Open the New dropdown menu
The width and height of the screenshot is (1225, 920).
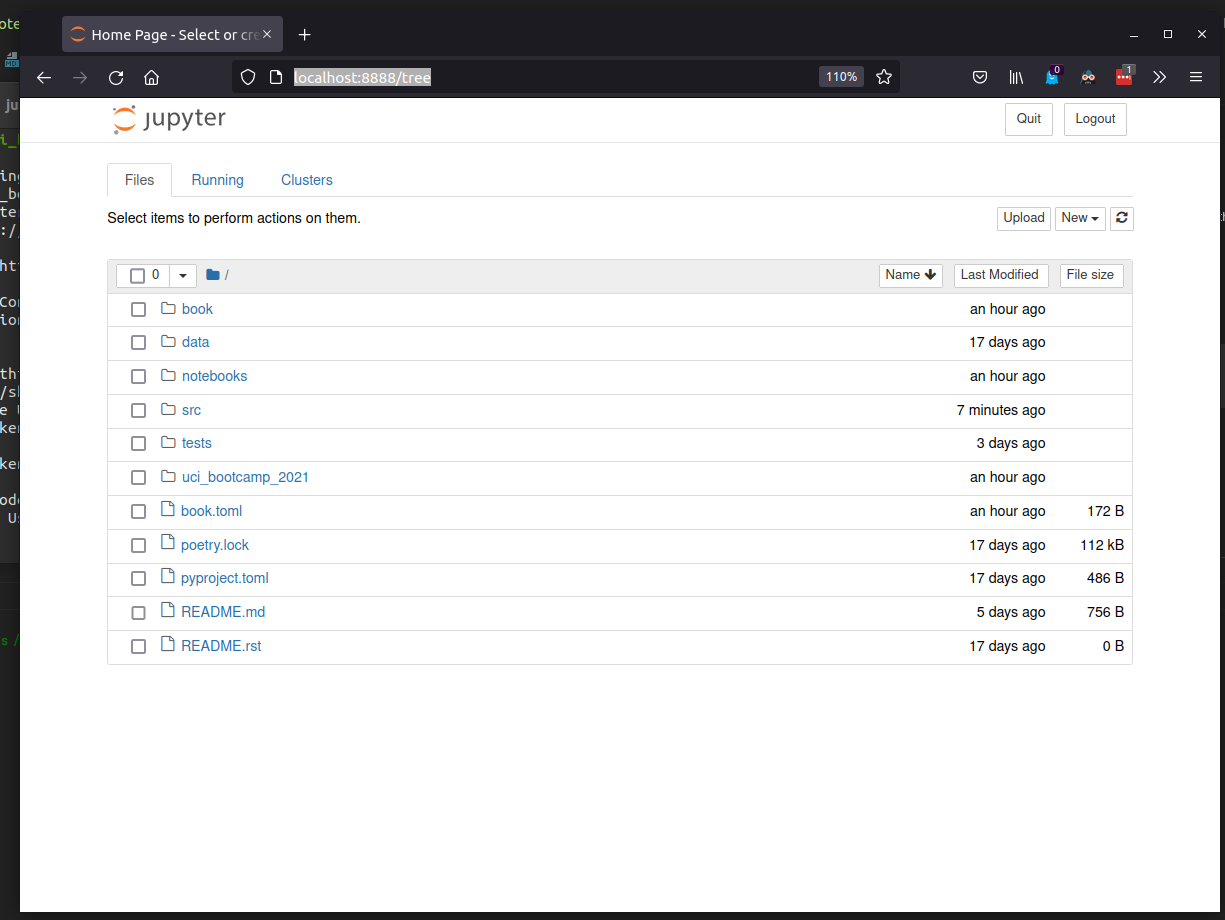[1080, 218]
